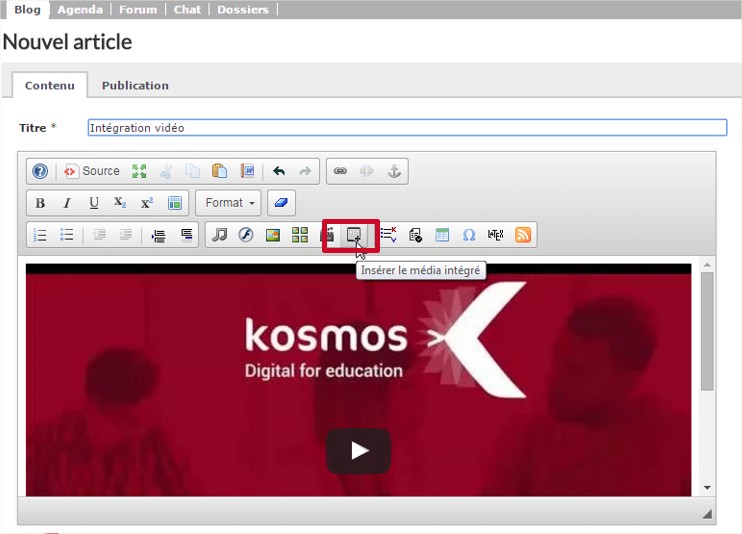Click the eraser remove-format icon

(x=281, y=203)
